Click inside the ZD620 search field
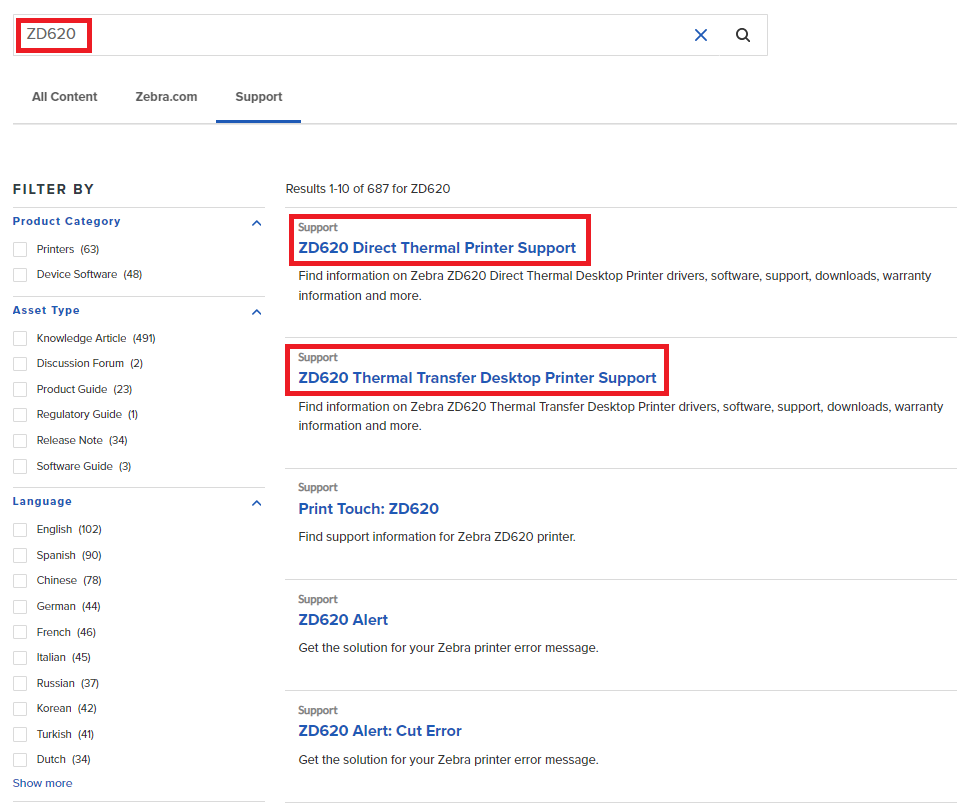 380,35
